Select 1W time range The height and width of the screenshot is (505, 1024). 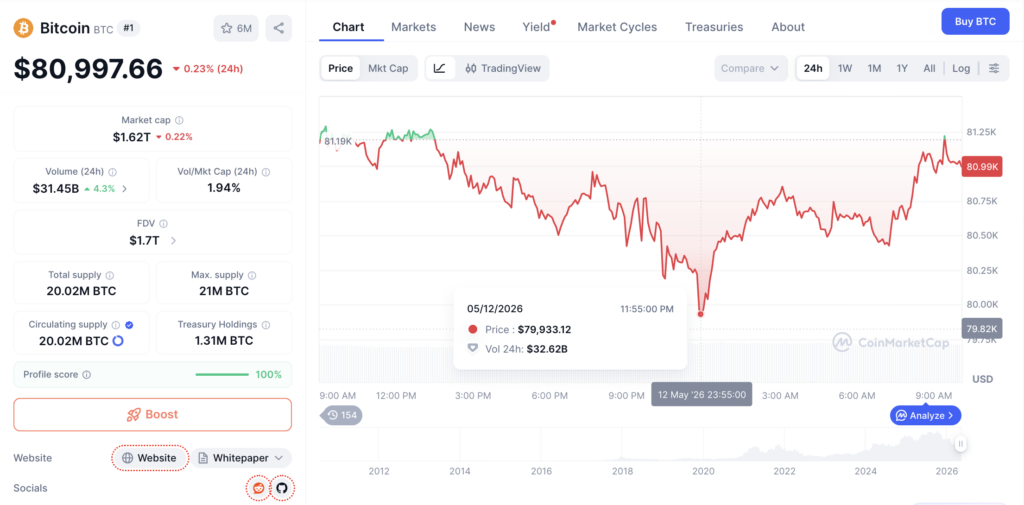point(845,68)
